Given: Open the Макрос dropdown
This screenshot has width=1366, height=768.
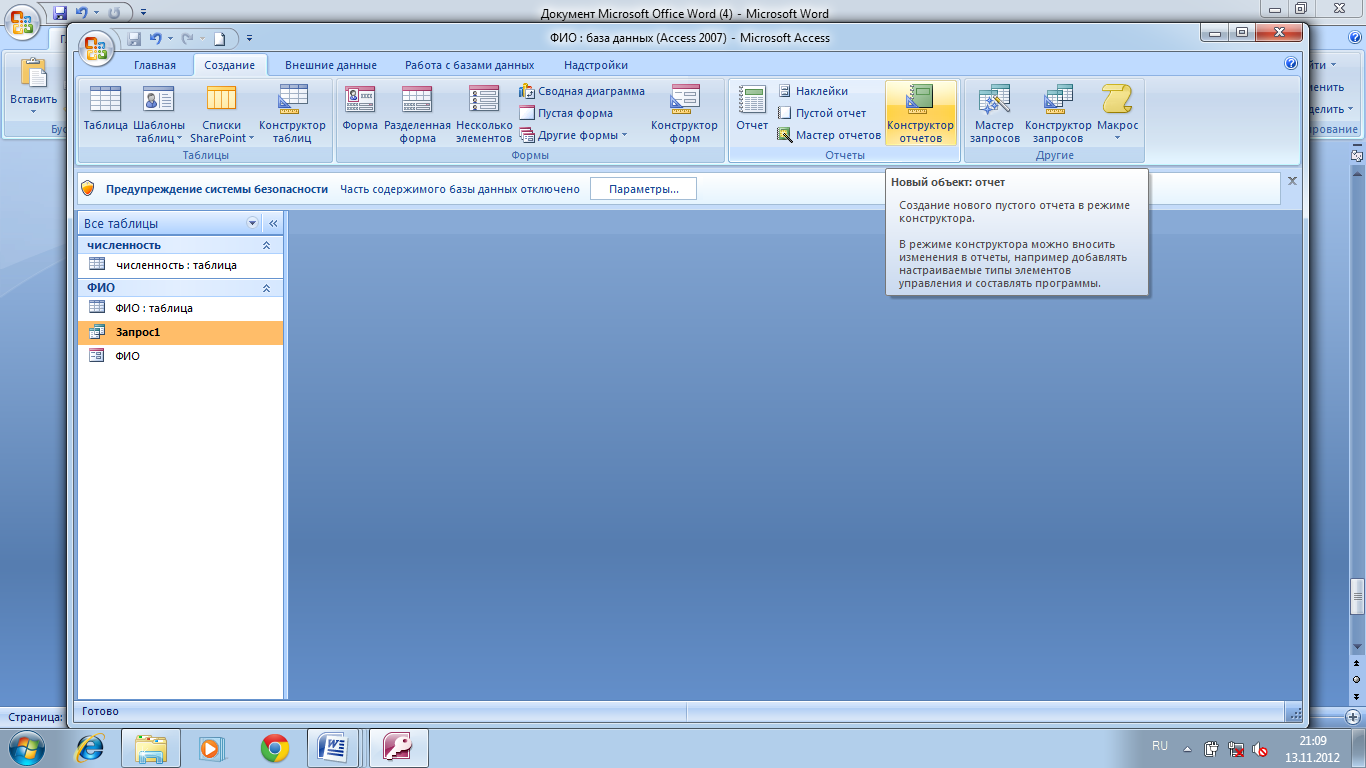Looking at the screenshot, I should tap(1117, 113).
